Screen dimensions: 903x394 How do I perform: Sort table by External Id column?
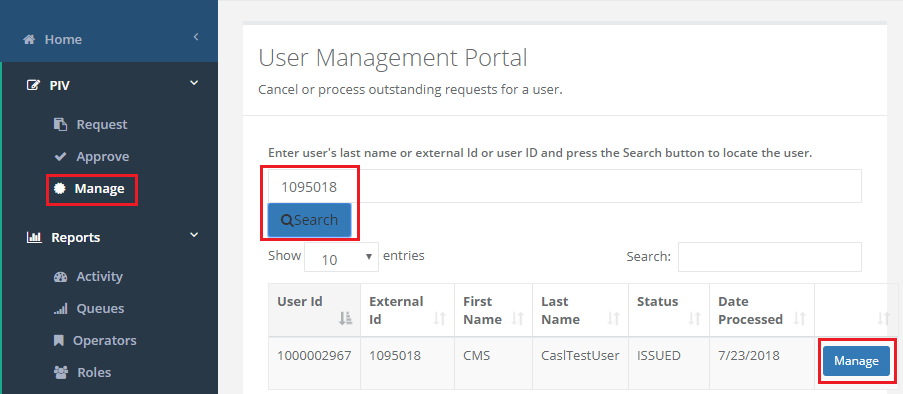pos(408,310)
